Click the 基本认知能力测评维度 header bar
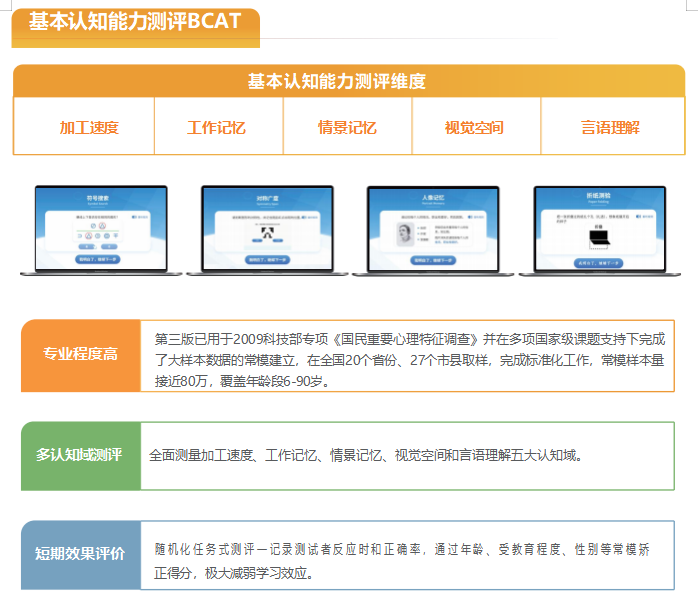The height and width of the screenshot is (608, 698). click(x=349, y=81)
